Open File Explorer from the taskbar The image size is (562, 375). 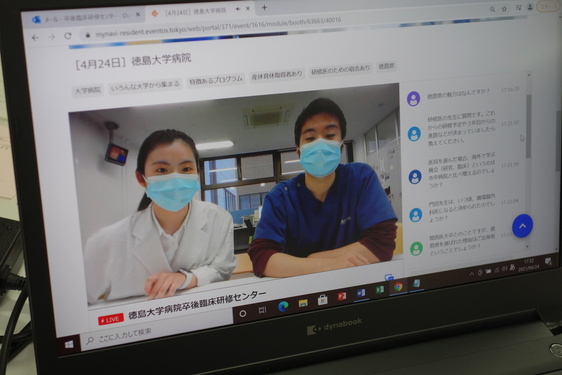(303, 303)
